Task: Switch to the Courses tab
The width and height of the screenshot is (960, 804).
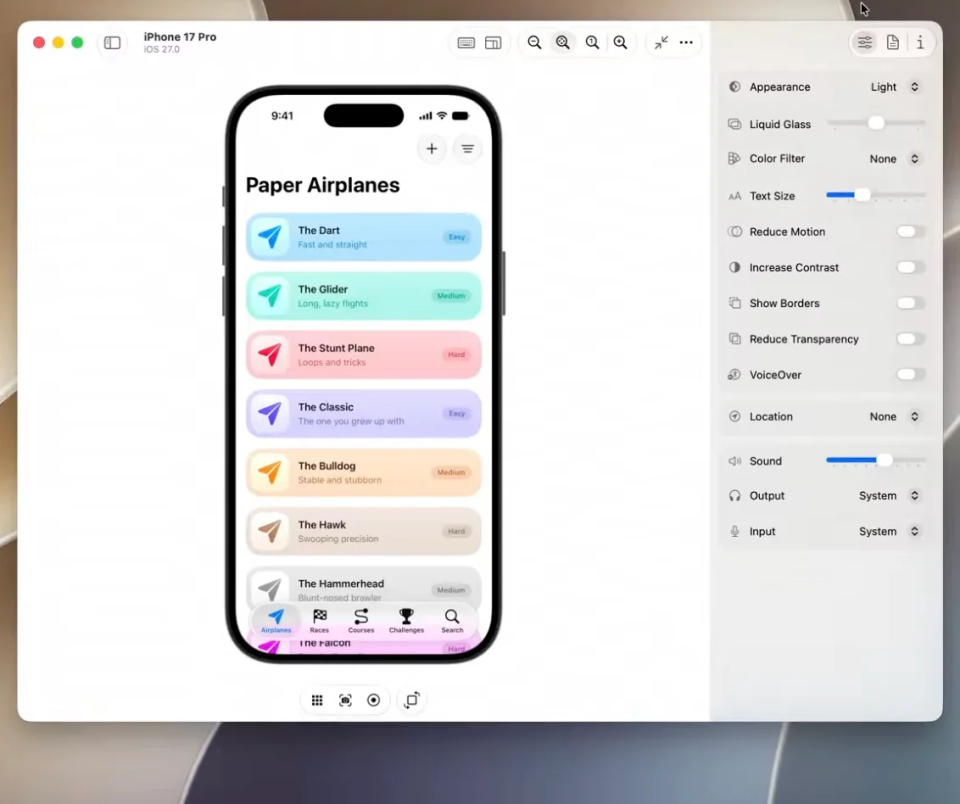Action: [x=361, y=621]
